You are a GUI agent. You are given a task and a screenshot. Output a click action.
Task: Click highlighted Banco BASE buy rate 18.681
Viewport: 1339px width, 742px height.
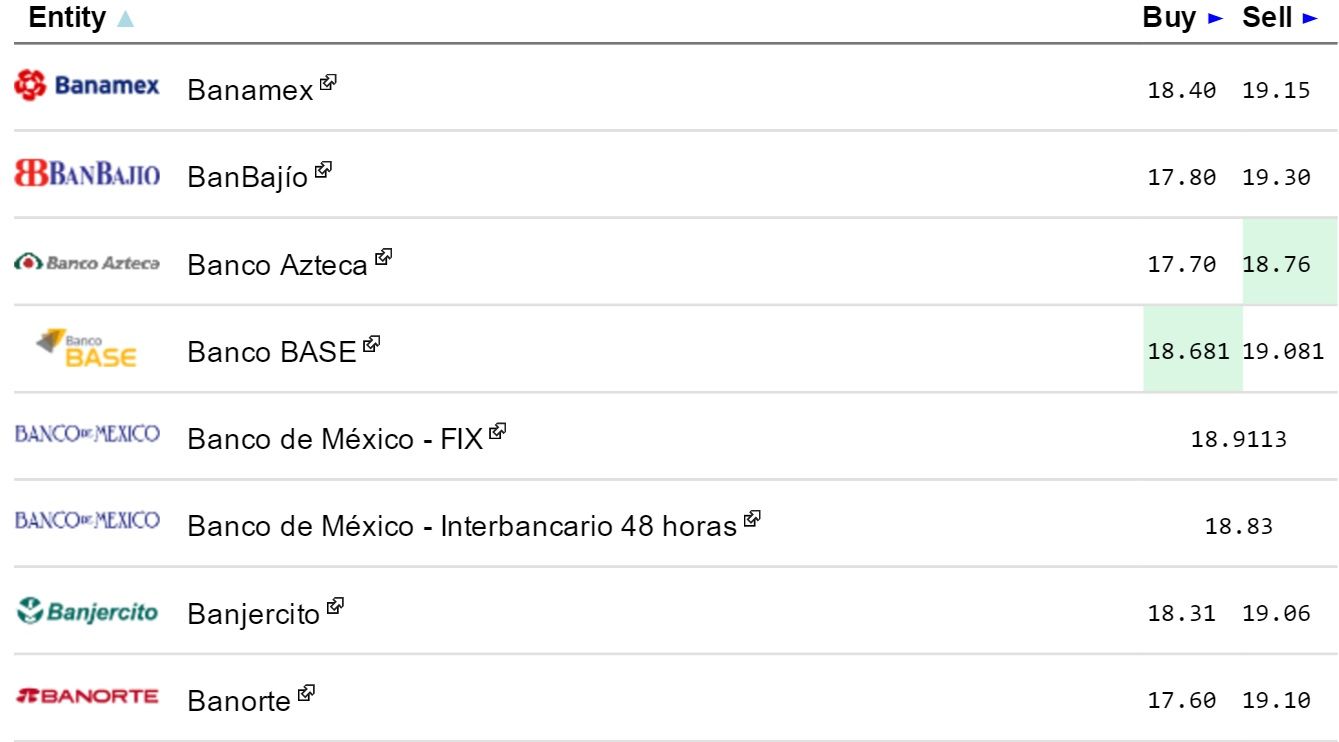coord(1188,352)
